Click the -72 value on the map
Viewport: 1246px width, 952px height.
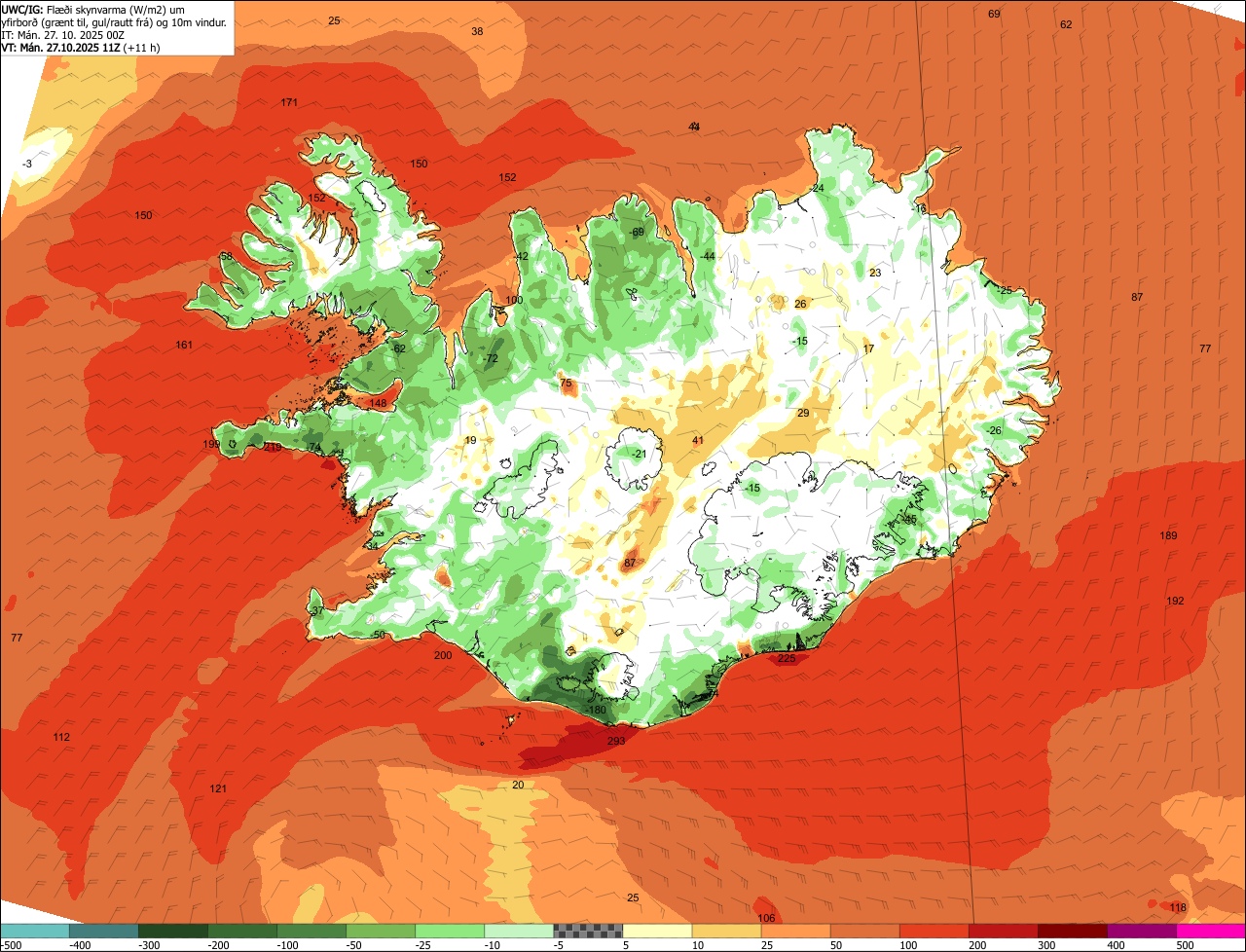click(x=490, y=358)
